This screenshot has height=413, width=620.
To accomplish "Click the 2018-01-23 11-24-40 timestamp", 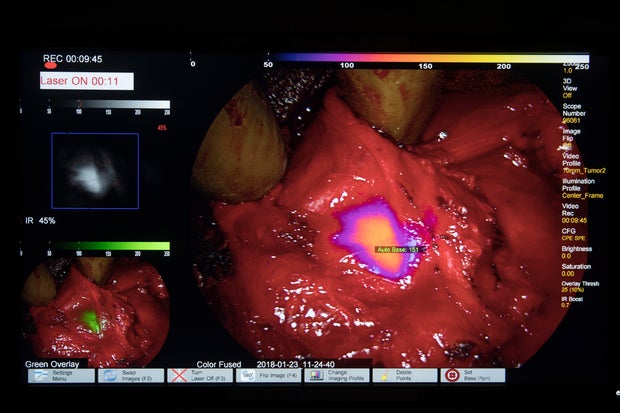I will pyautogui.click(x=295, y=364).
